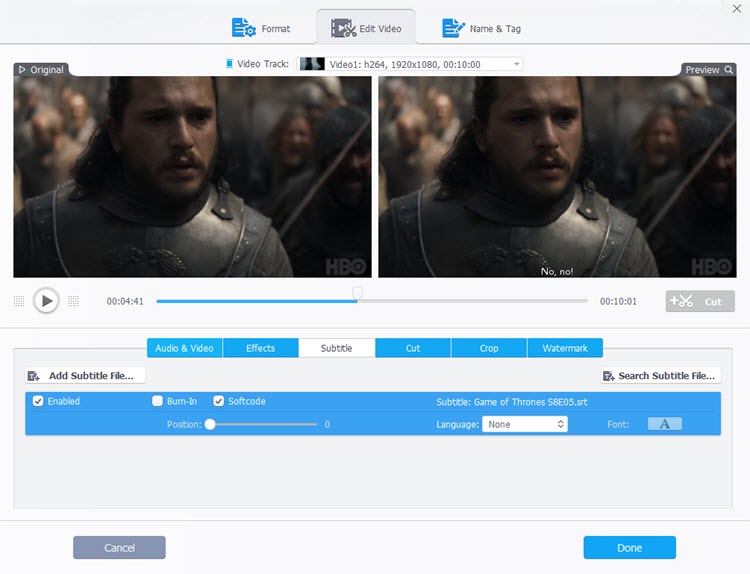750x574 pixels.
Task: Click the Name & Tag pencil icon
Action: [x=453, y=28]
